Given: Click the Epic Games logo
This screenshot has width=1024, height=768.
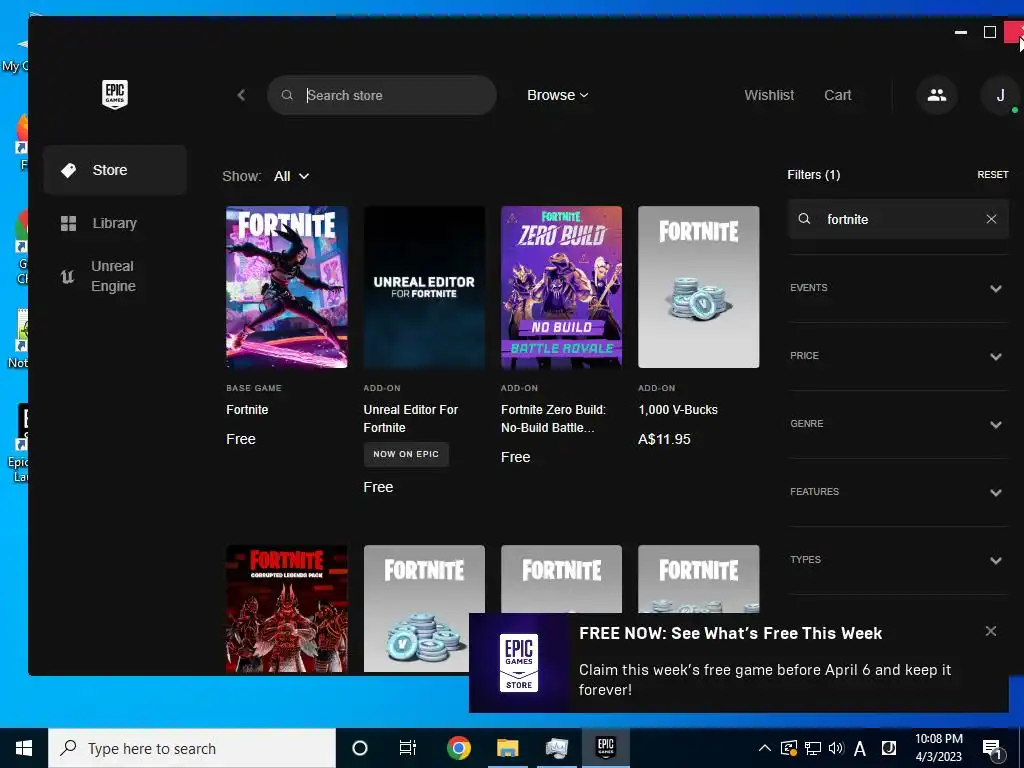Looking at the screenshot, I should (x=115, y=95).
